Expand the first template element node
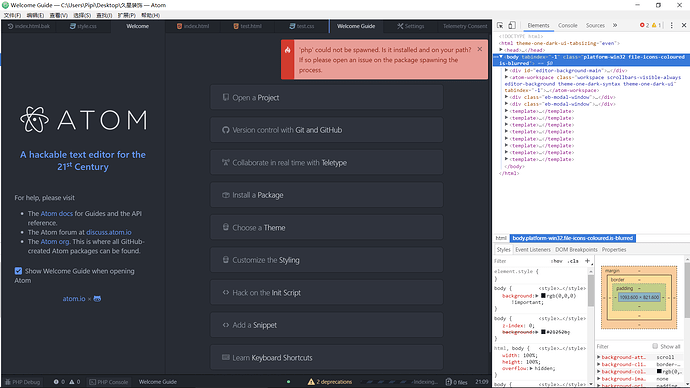The image size is (690, 388). (x=506, y=111)
